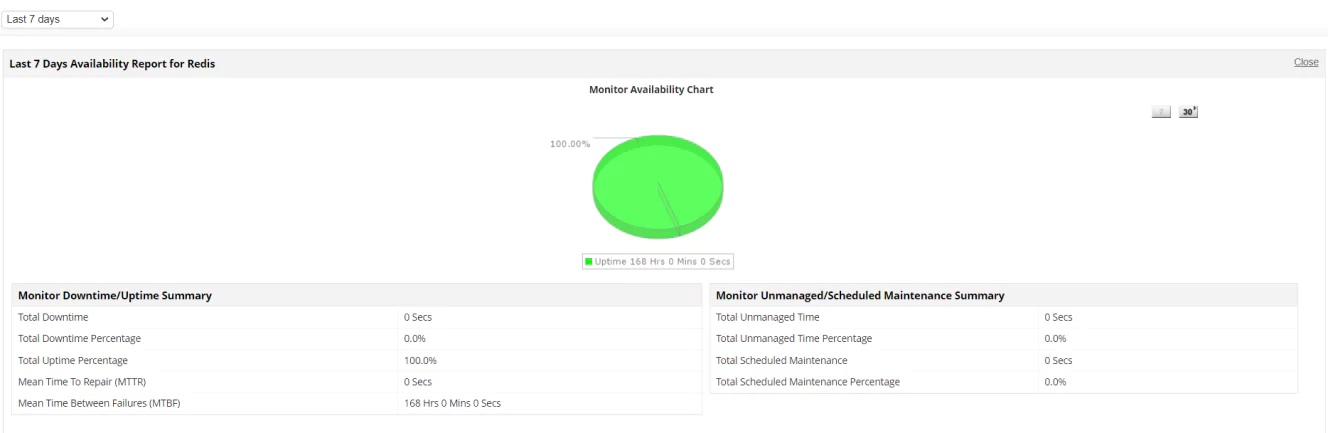Click the green uptime pie chart
1328x433 pixels.
pos(658,186)
